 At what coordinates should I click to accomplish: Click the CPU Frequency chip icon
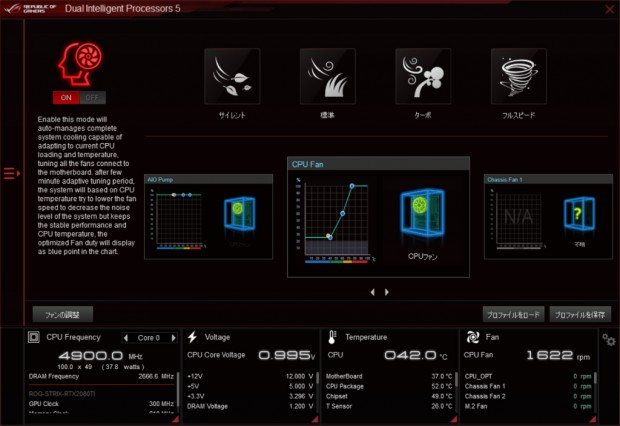[x=34, y=337]
